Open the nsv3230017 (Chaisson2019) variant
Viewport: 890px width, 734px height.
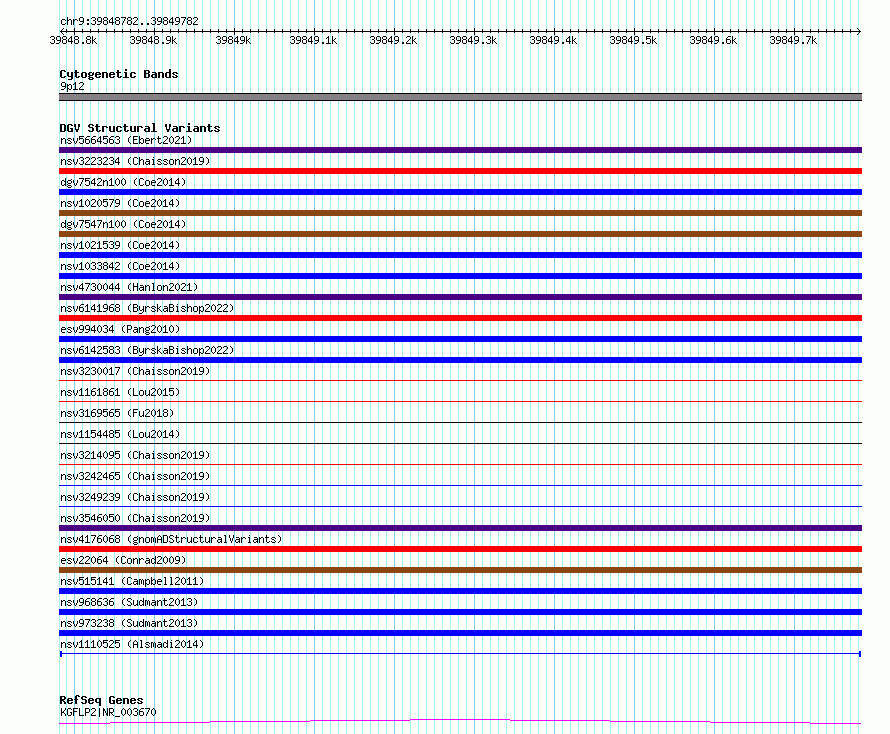135,371
